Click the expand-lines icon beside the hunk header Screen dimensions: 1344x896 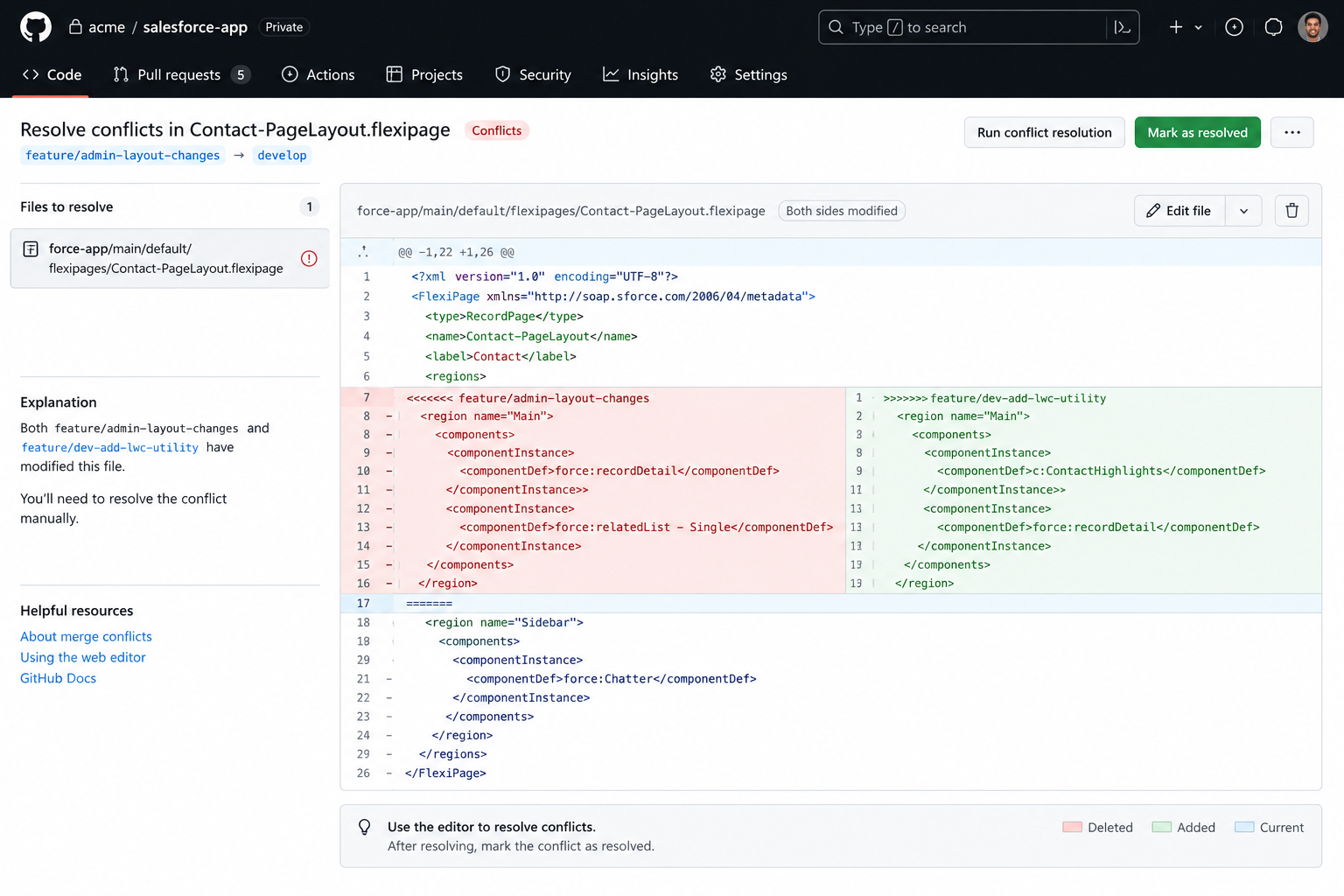363,252
